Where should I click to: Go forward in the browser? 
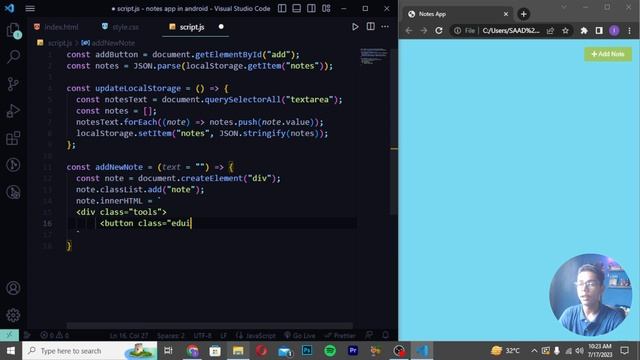coord(423,31)
